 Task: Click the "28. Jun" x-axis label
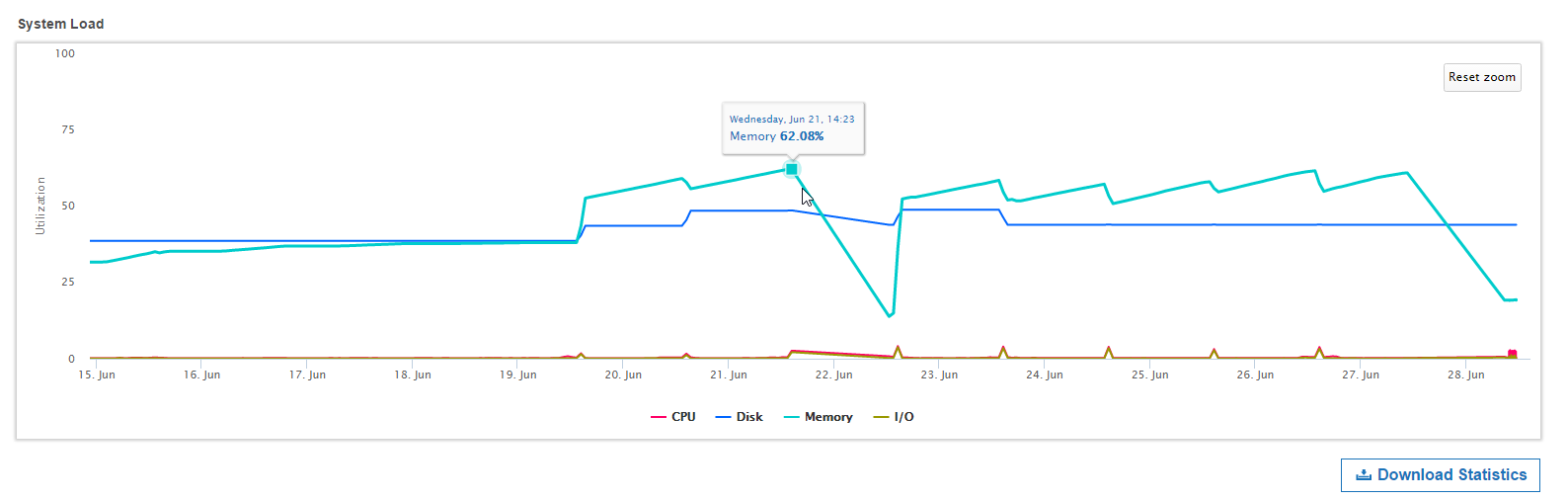pos(1465,375)
